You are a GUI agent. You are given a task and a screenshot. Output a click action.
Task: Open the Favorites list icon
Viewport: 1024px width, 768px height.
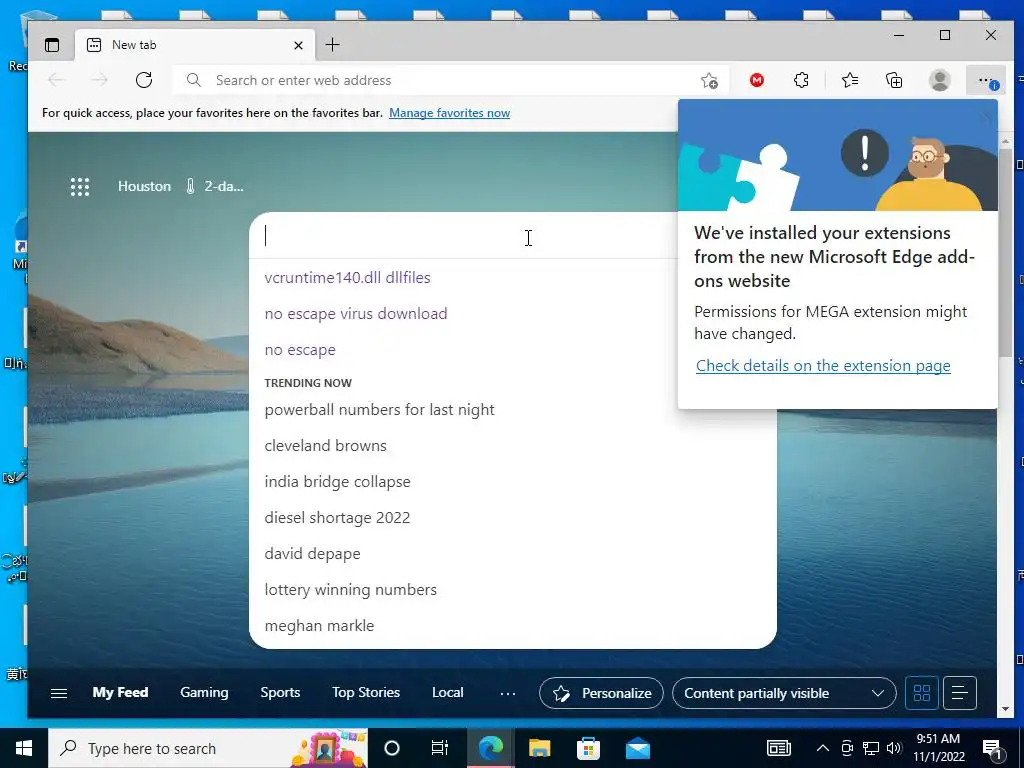click(x=850, y=80)
